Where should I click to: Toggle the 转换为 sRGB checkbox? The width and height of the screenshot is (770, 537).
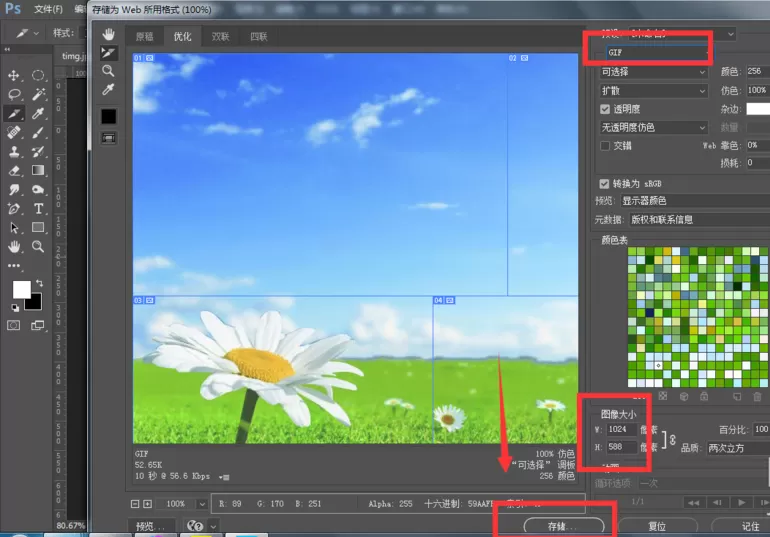(x=604, y=184)
